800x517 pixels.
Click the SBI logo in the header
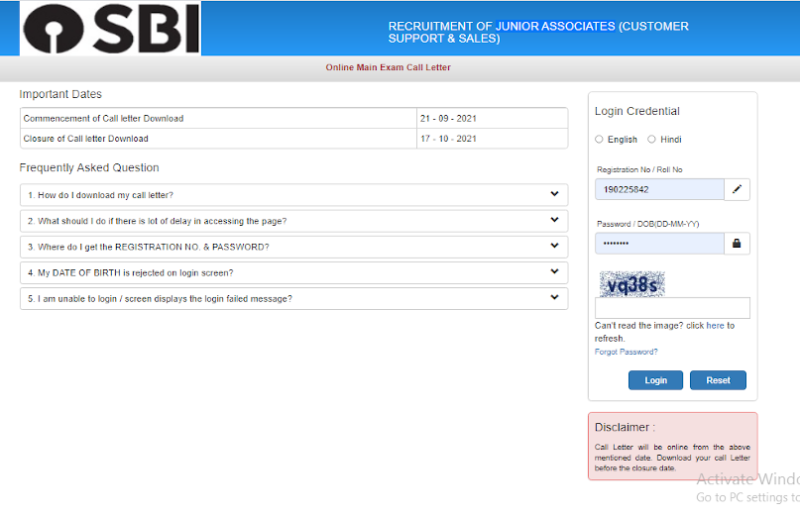point(111,29)
